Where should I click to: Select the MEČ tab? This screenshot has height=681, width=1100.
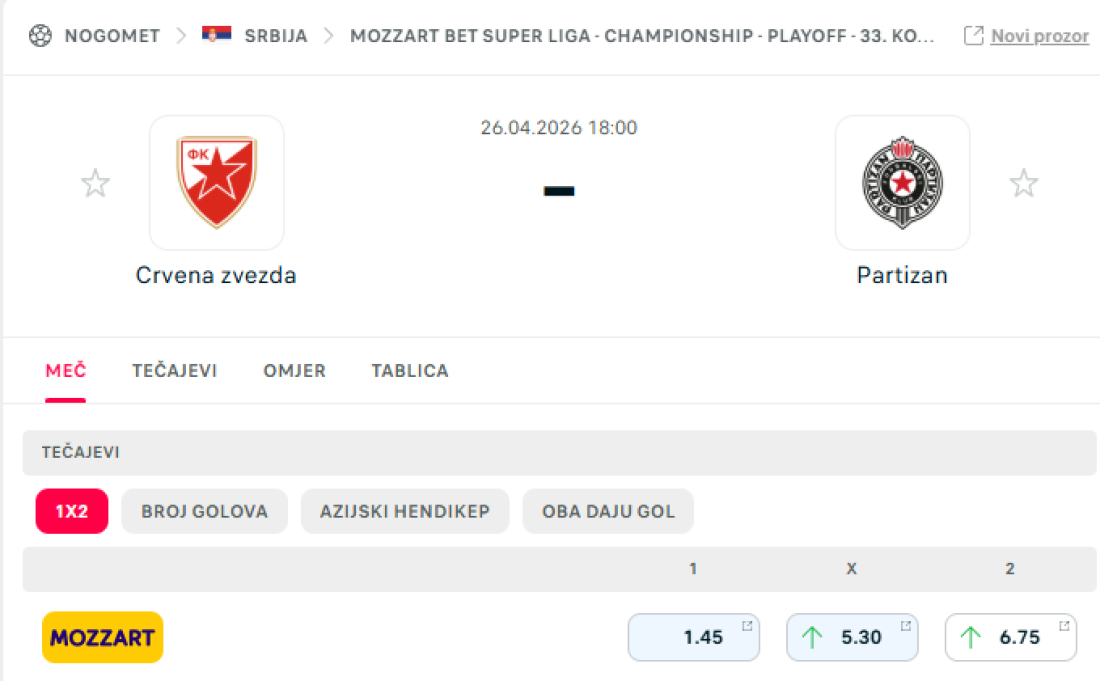pos(66,371)
